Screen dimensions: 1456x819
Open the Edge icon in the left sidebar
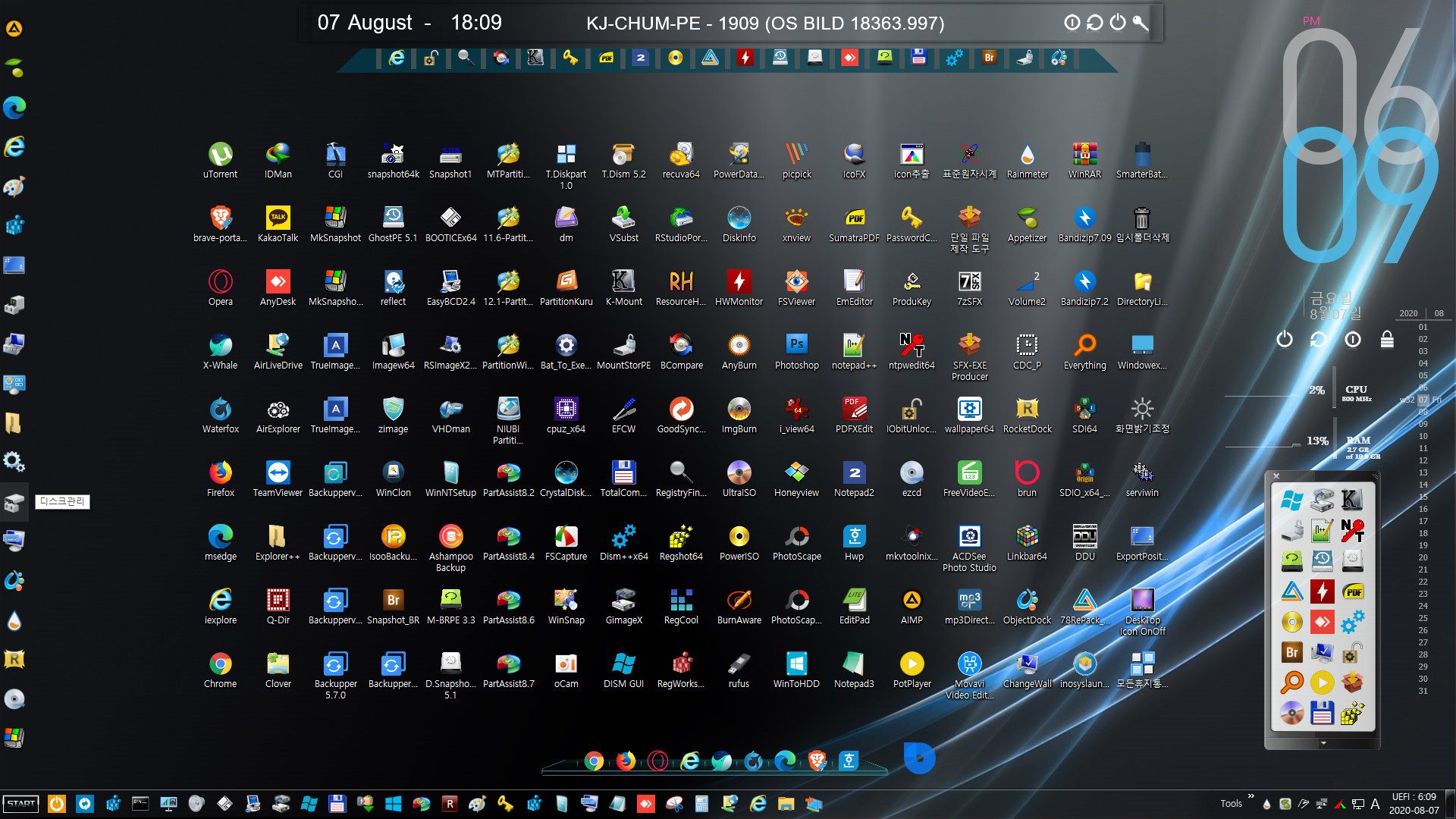click(14, 108)
